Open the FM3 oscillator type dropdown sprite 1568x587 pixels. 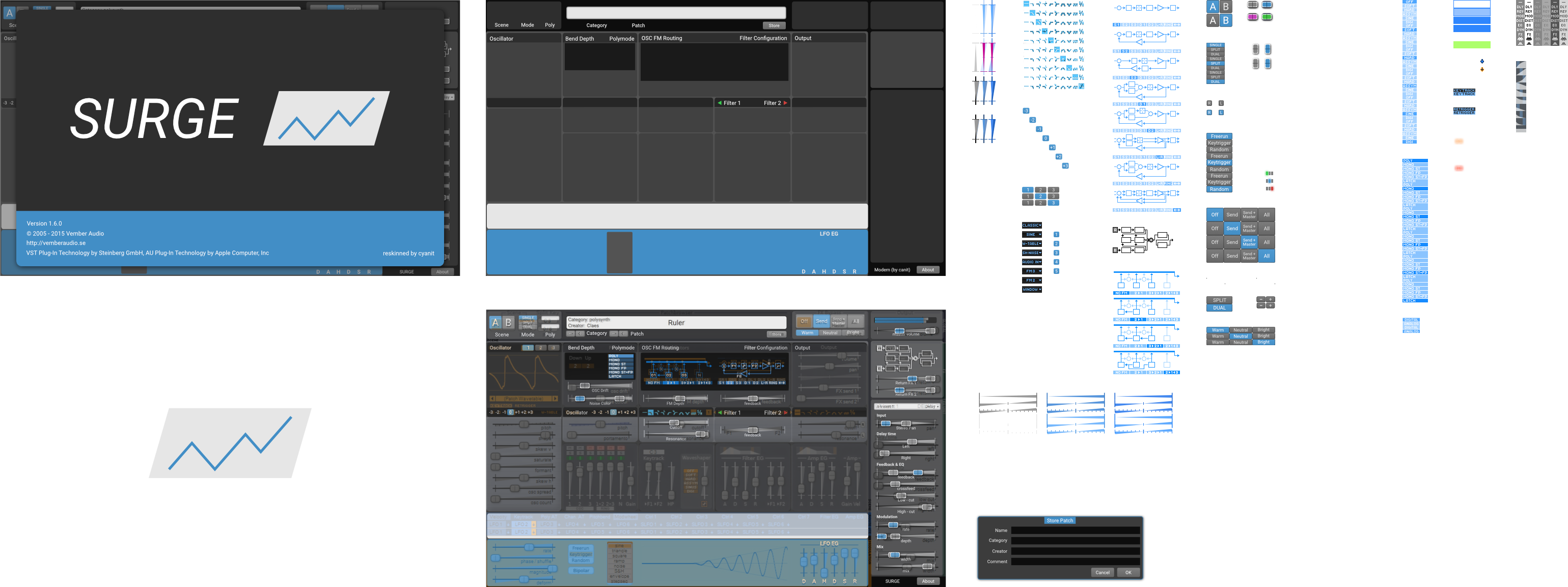(x=1032, y=271)
